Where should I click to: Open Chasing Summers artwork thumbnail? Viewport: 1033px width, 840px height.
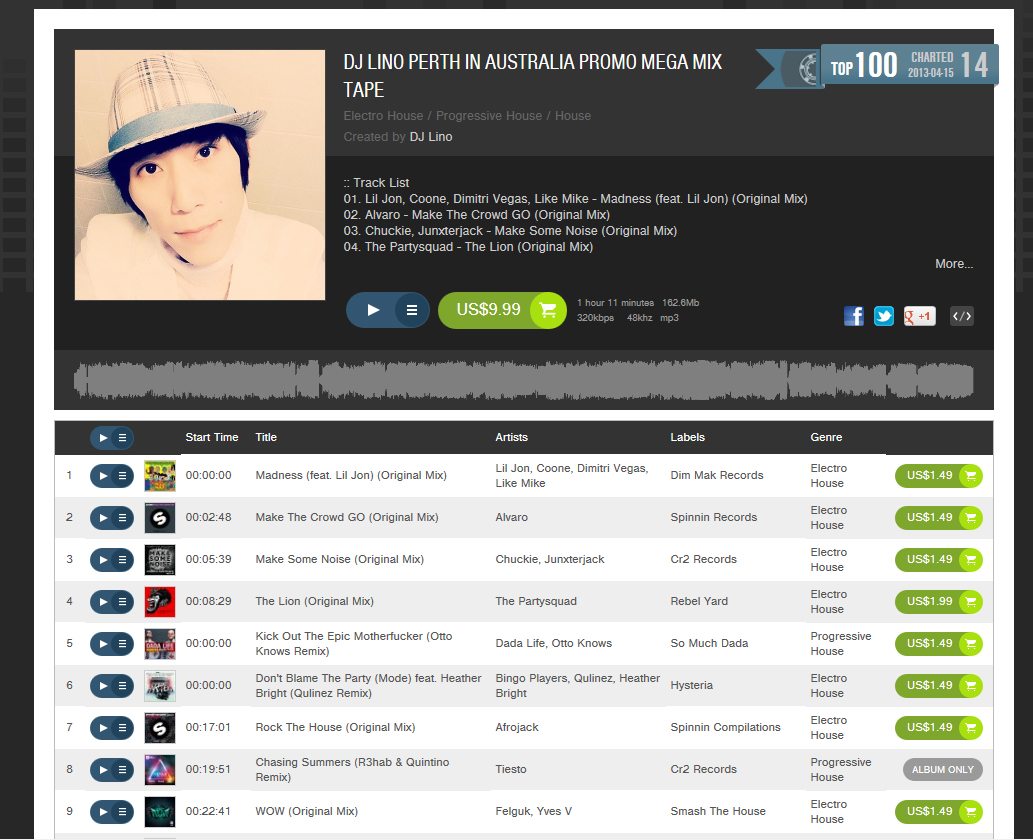(x=159, y=770)
